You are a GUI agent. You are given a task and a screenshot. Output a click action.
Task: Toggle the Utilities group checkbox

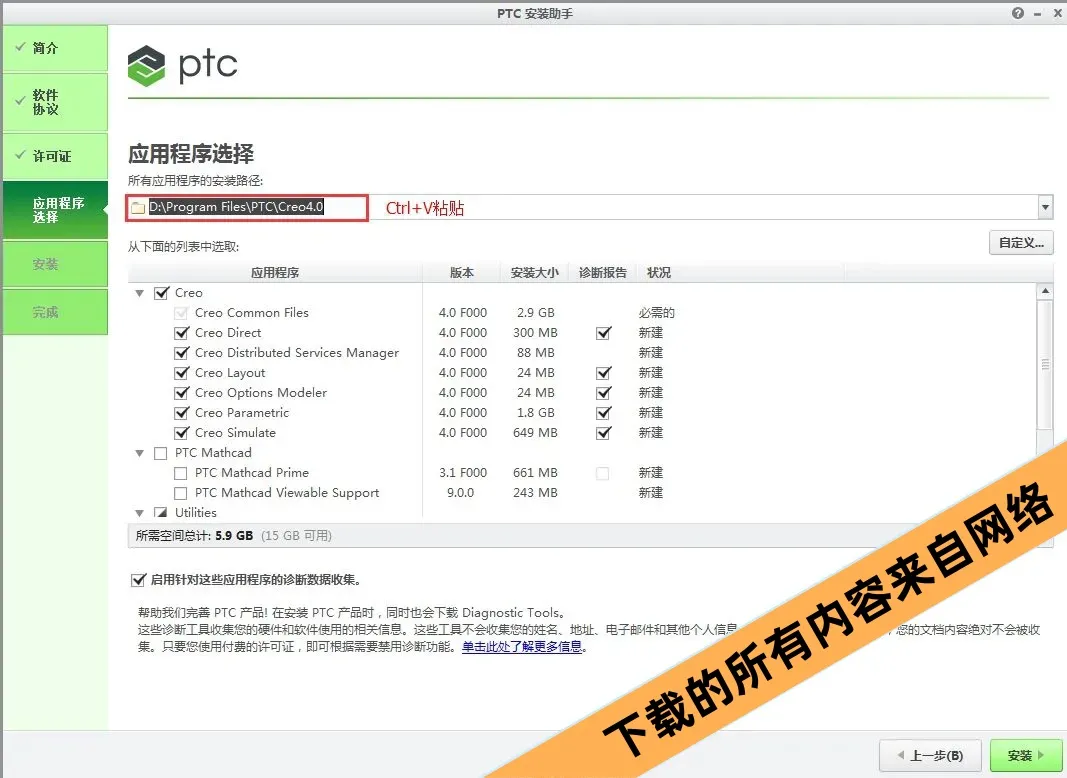[x=161, y=513]
